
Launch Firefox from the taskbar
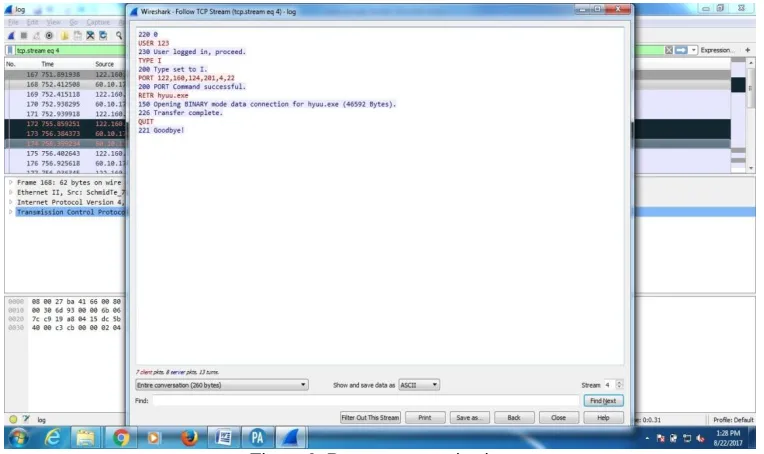tap(190, 438)
